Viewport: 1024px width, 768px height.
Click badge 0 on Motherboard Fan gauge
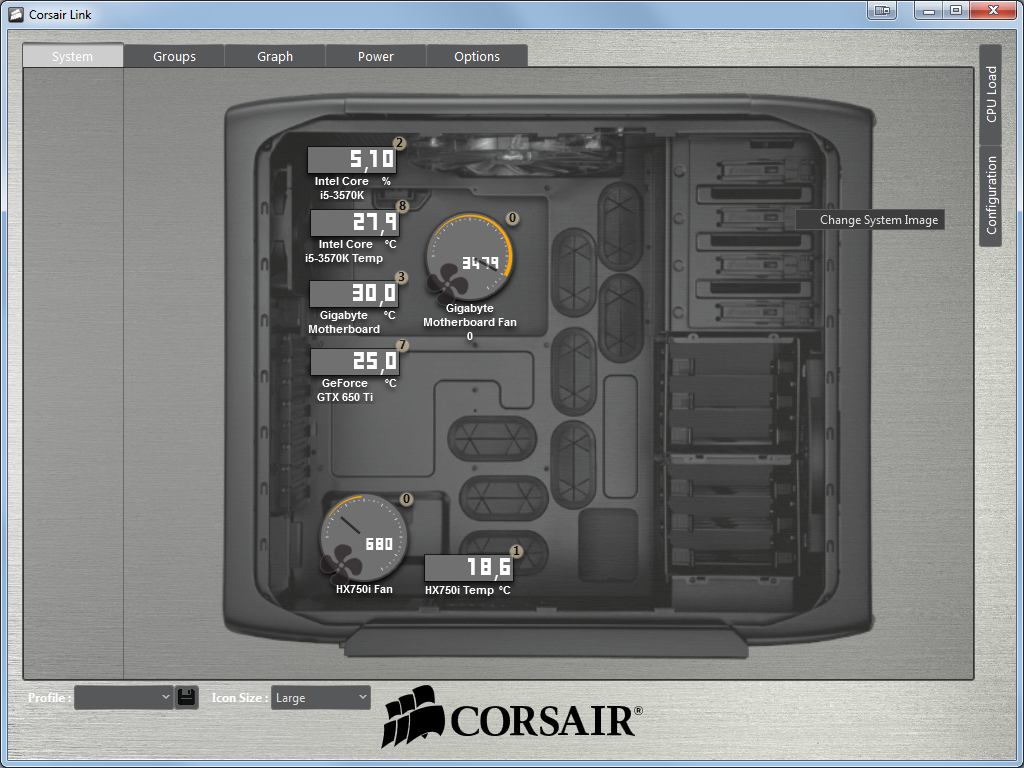pyautogui.click(x=513, y=218)
